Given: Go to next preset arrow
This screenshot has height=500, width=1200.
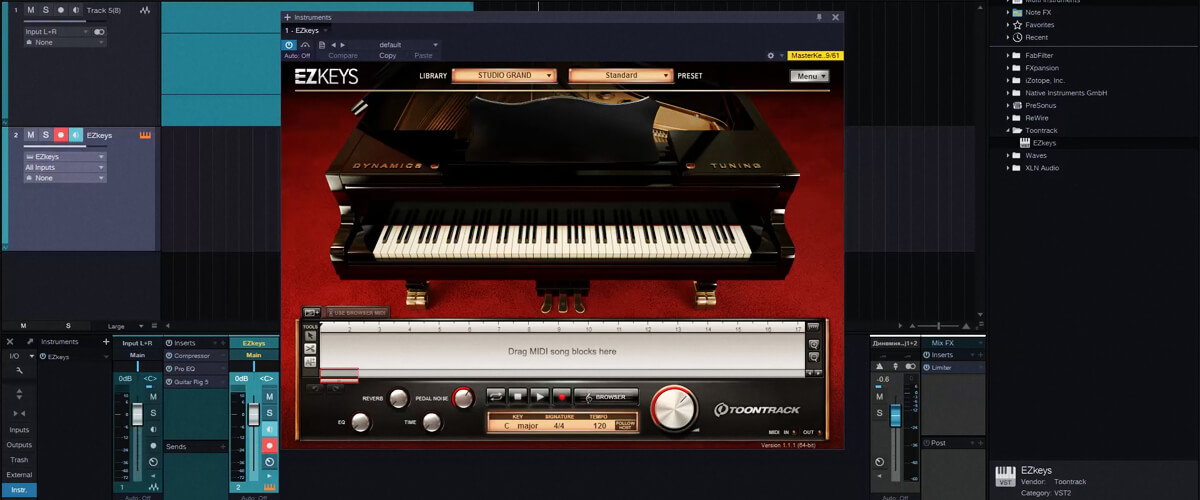Looking at the screenshot, I should point(343,45).
